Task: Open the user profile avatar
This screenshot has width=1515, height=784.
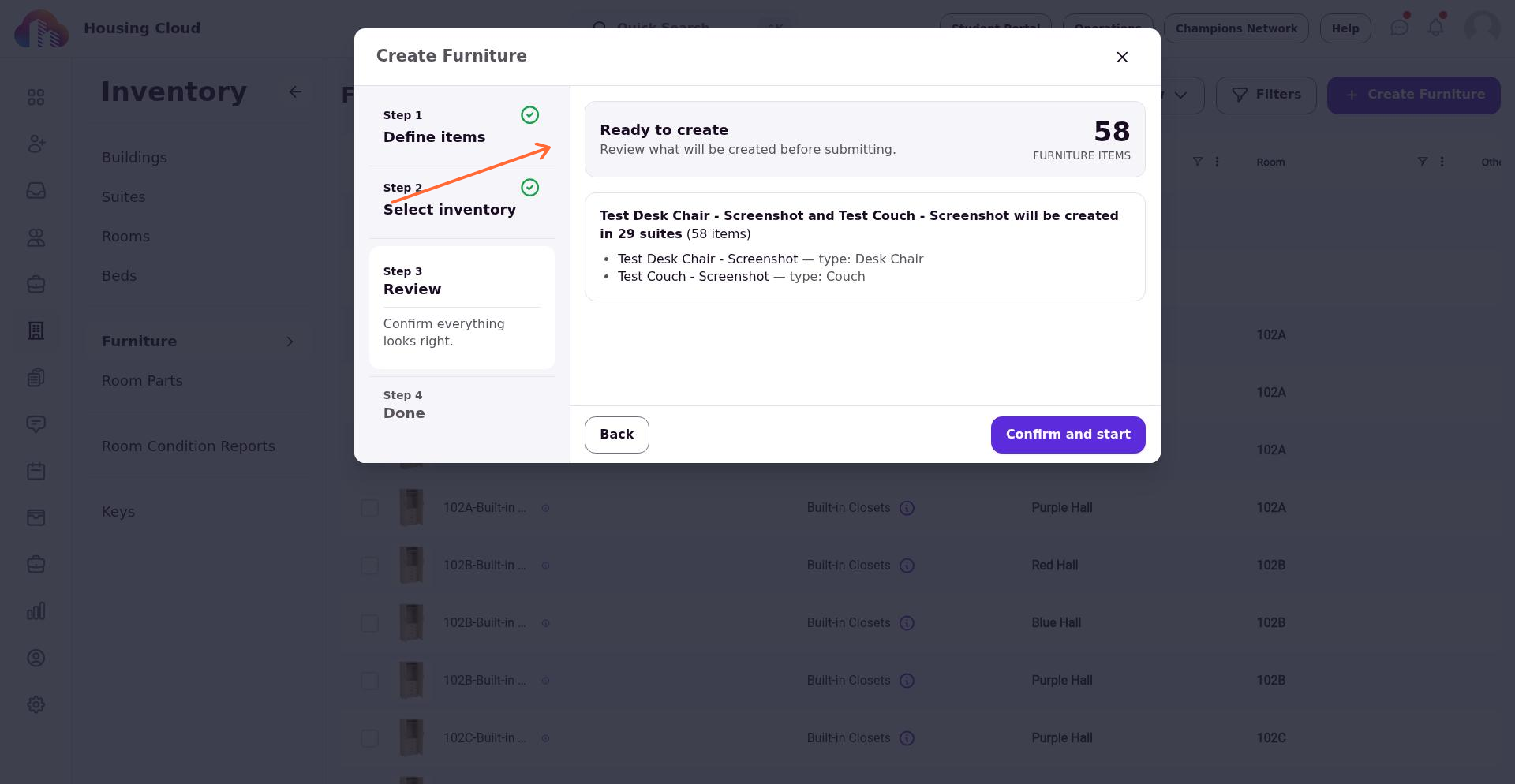Action: click(x=1482, y=28)
